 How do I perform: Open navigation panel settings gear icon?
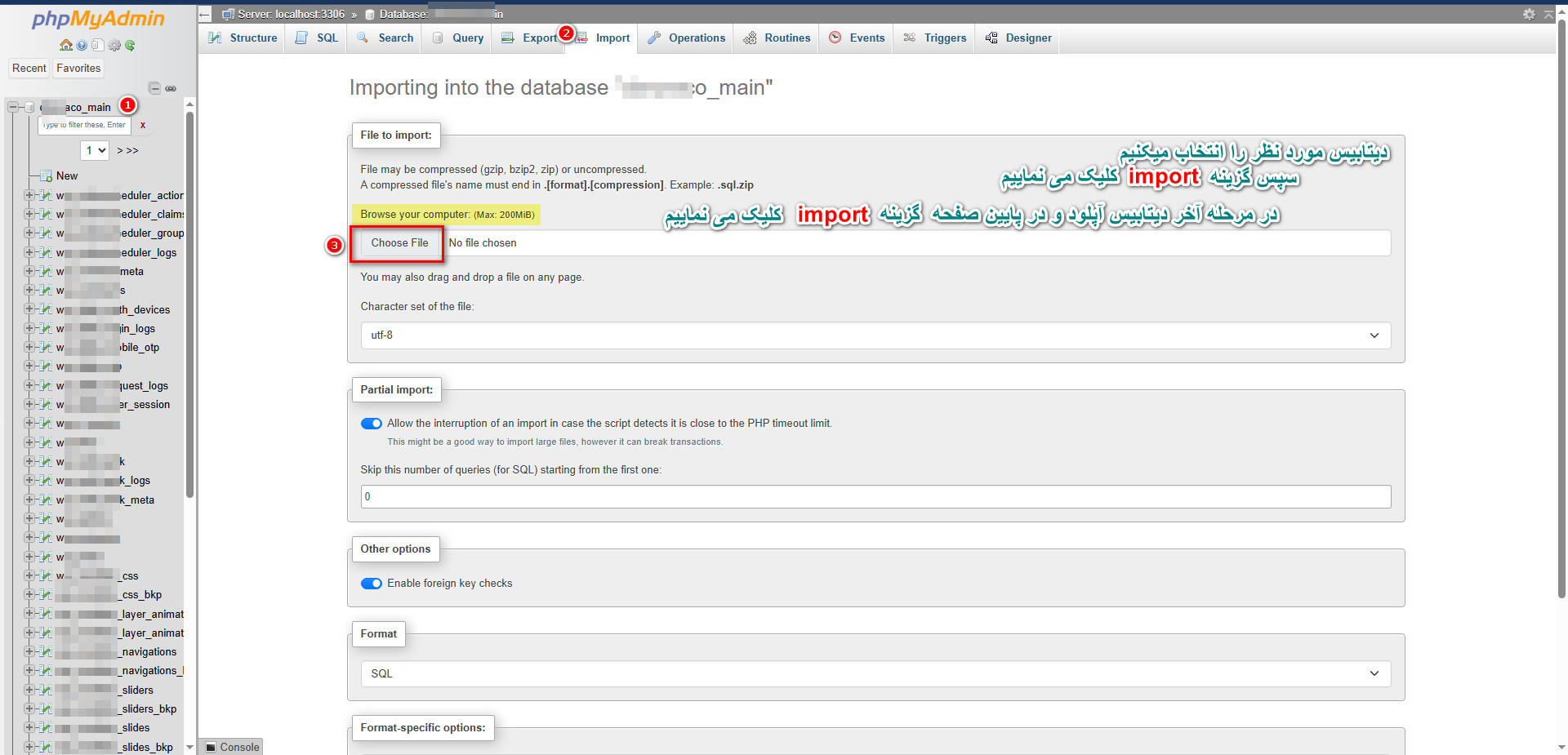(114, 46)
